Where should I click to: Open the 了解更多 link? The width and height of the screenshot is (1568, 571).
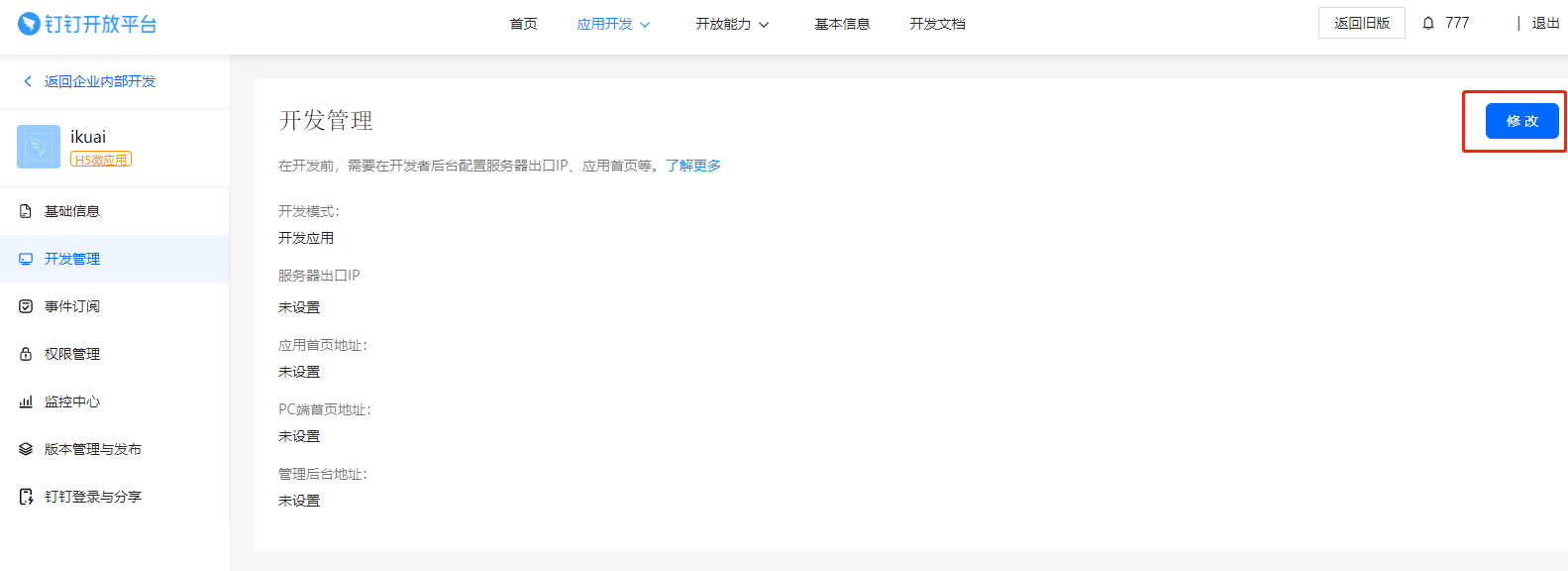click(693, 166)
